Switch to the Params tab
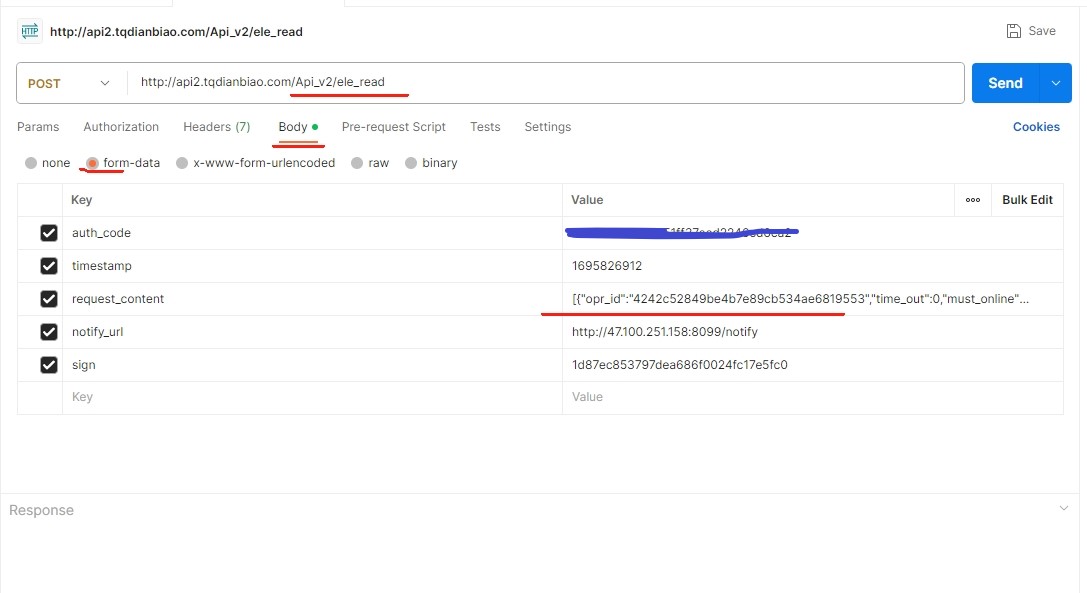Viewport: 1087px width, 593px height. (x=38, y=127)
